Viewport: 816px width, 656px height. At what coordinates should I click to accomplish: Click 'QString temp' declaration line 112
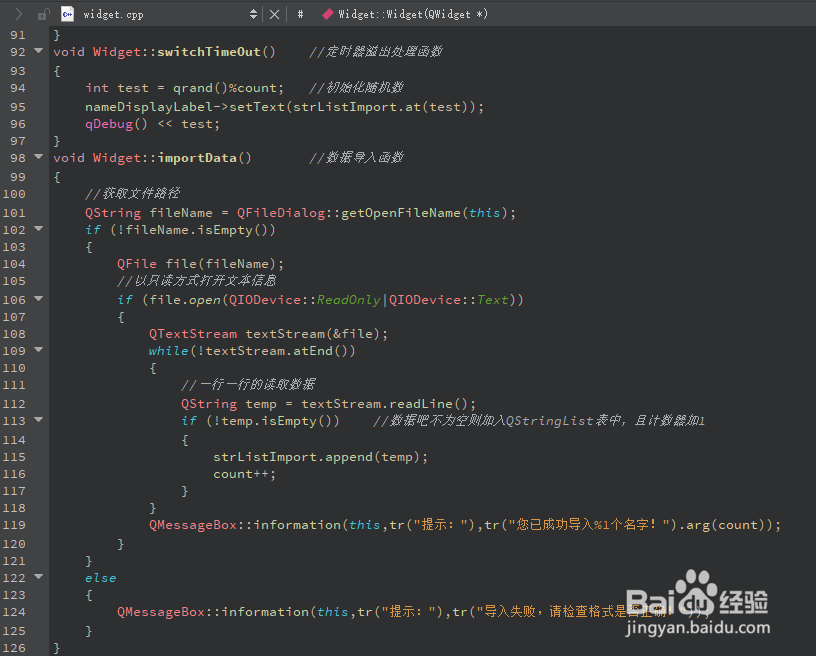click(x=228, y=404)
